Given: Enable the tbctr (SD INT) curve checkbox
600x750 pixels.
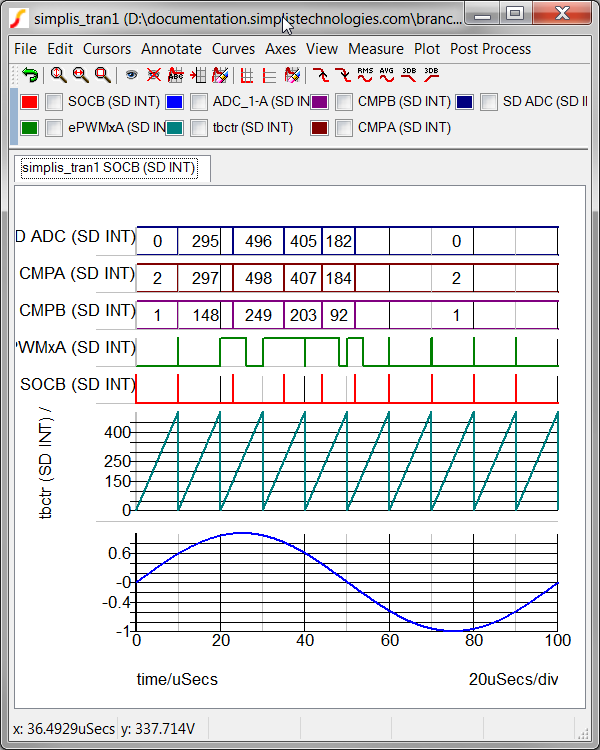Looking at the screenshot, I should click(x=199, y=128).
